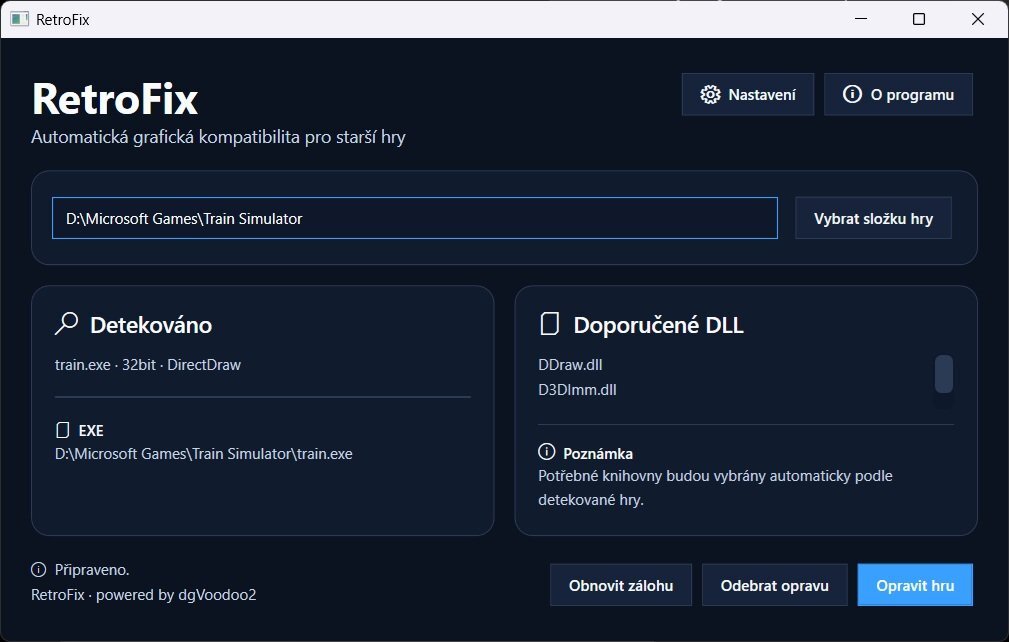Click the magnifier icon next to Detekováno
Image resolution: width=1009 pixels, height=642 pixels.
[x=66, y=324]
